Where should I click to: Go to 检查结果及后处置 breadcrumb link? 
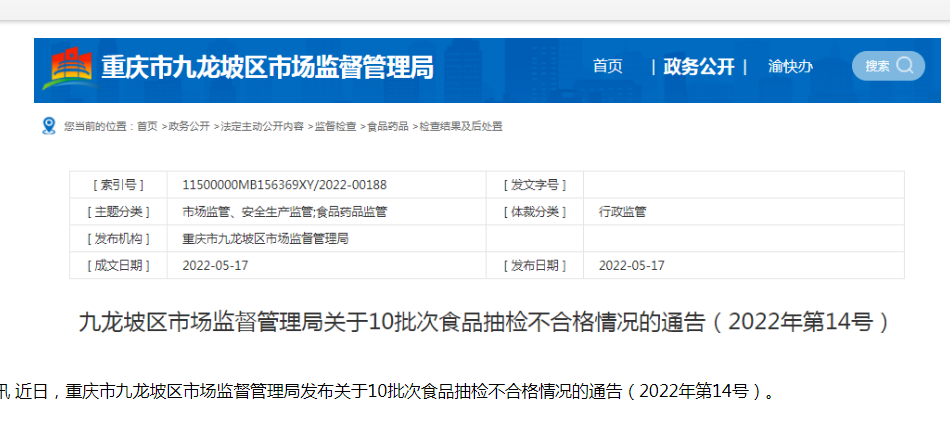pyautogui.click(x=460, y=127)
